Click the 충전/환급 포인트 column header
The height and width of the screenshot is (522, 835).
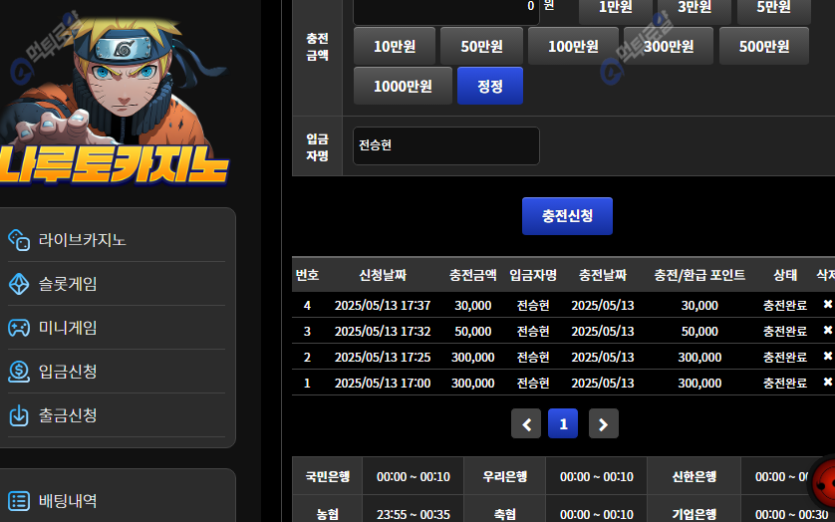[x=700, y=275]
